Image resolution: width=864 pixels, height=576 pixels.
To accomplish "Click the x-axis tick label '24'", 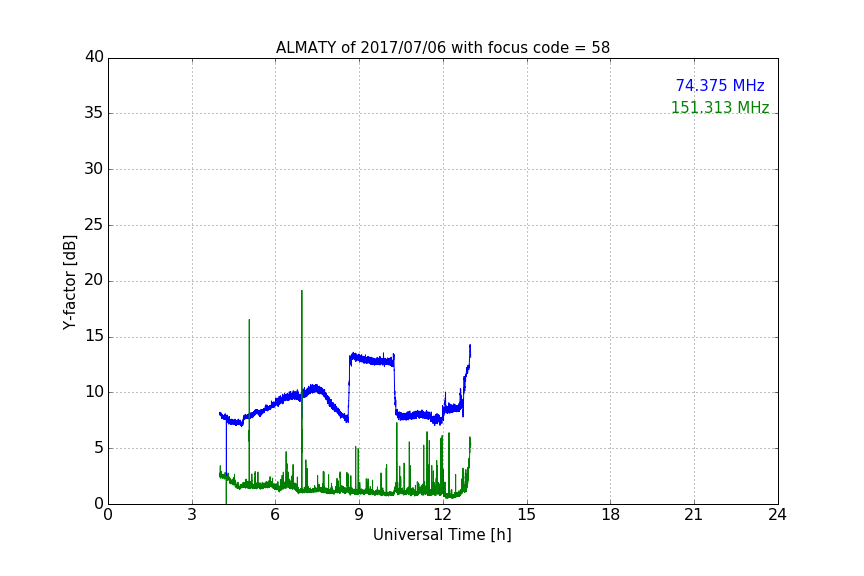I will tap(777, 515).
